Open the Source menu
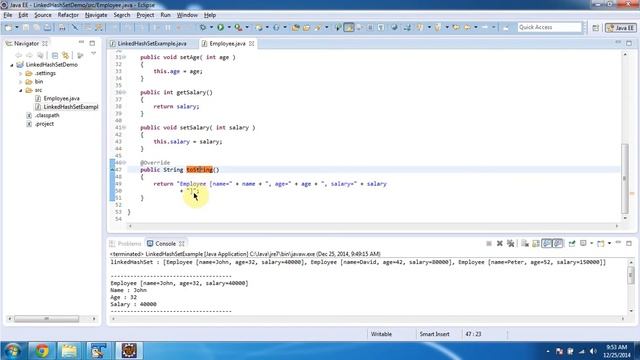Screen dimensions: 640x360 pyautogui.click(x=42, y=15)
